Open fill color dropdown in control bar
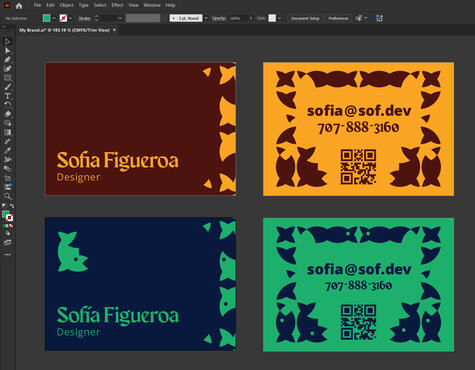Screen dimensions: 475x370 54,18
